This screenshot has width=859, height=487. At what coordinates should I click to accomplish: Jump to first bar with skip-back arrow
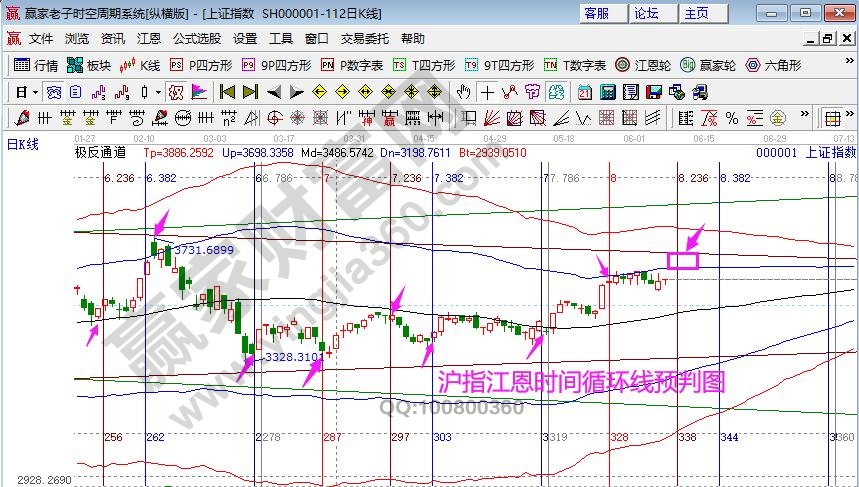click(228, 92)
